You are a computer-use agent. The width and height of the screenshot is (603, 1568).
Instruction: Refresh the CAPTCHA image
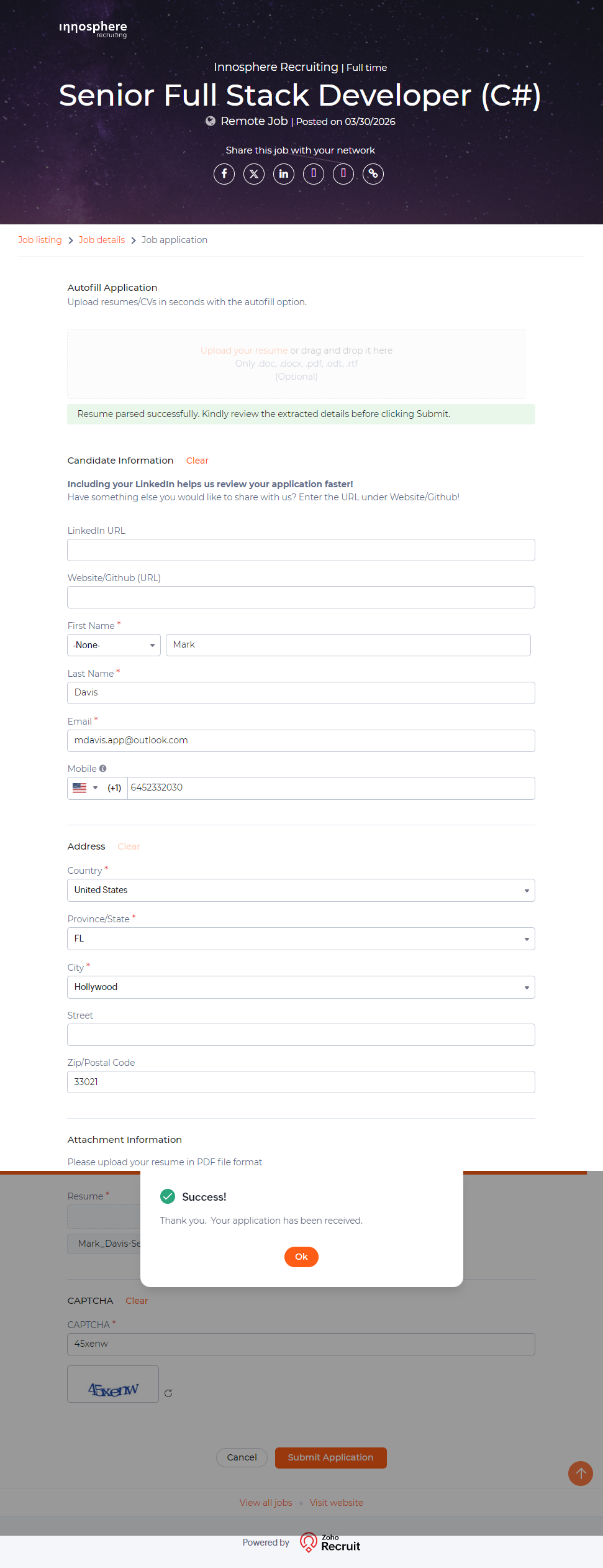click(168, 1393)
